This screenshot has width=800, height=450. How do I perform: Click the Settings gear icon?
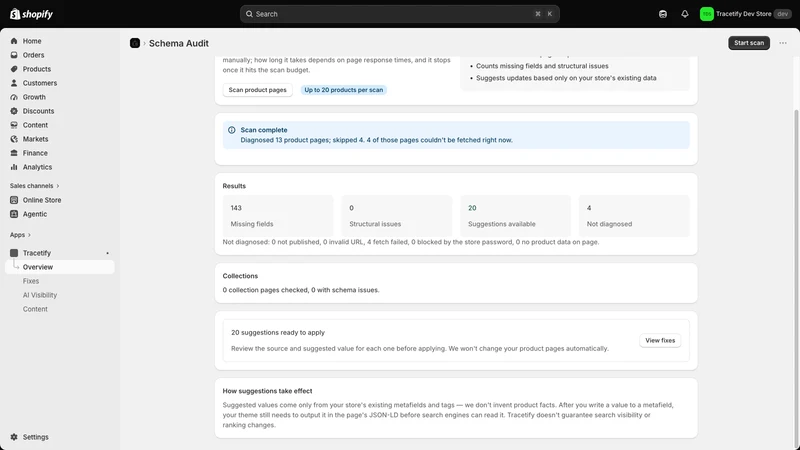point(14,437)
